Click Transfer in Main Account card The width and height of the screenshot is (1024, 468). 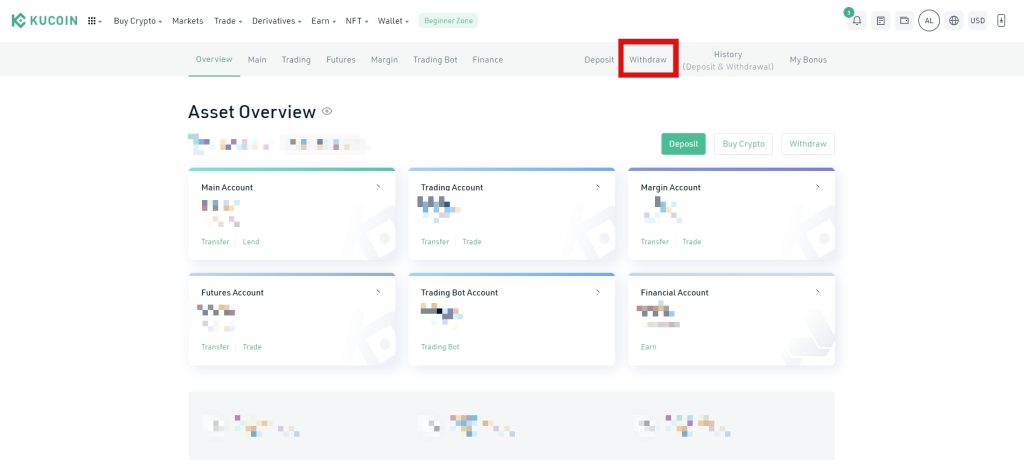[215, 242]
